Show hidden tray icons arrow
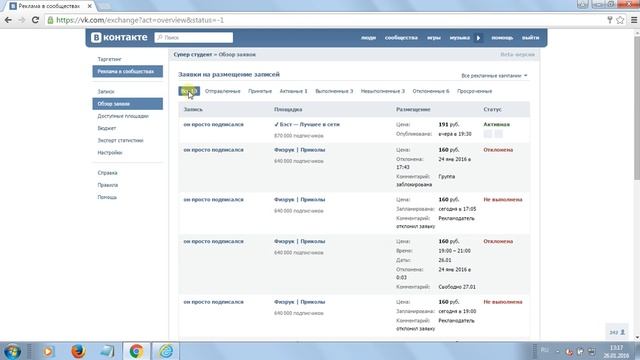 557,351
